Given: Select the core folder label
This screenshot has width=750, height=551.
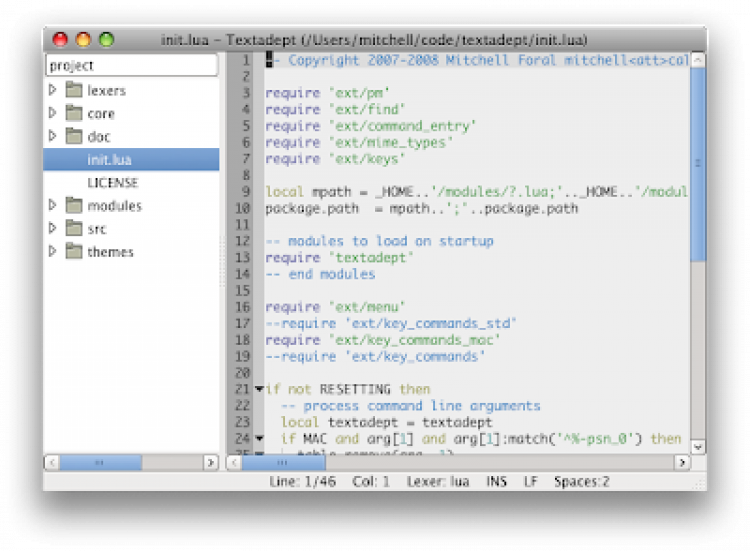Looking at the screenshot, I should click(101, 114).
